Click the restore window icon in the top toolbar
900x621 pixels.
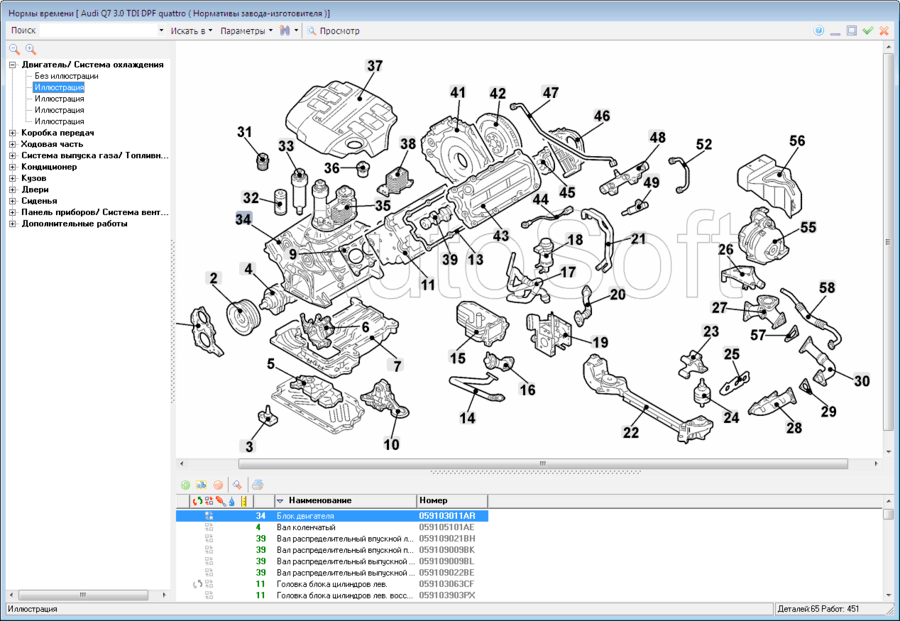[x=852, y=30]
